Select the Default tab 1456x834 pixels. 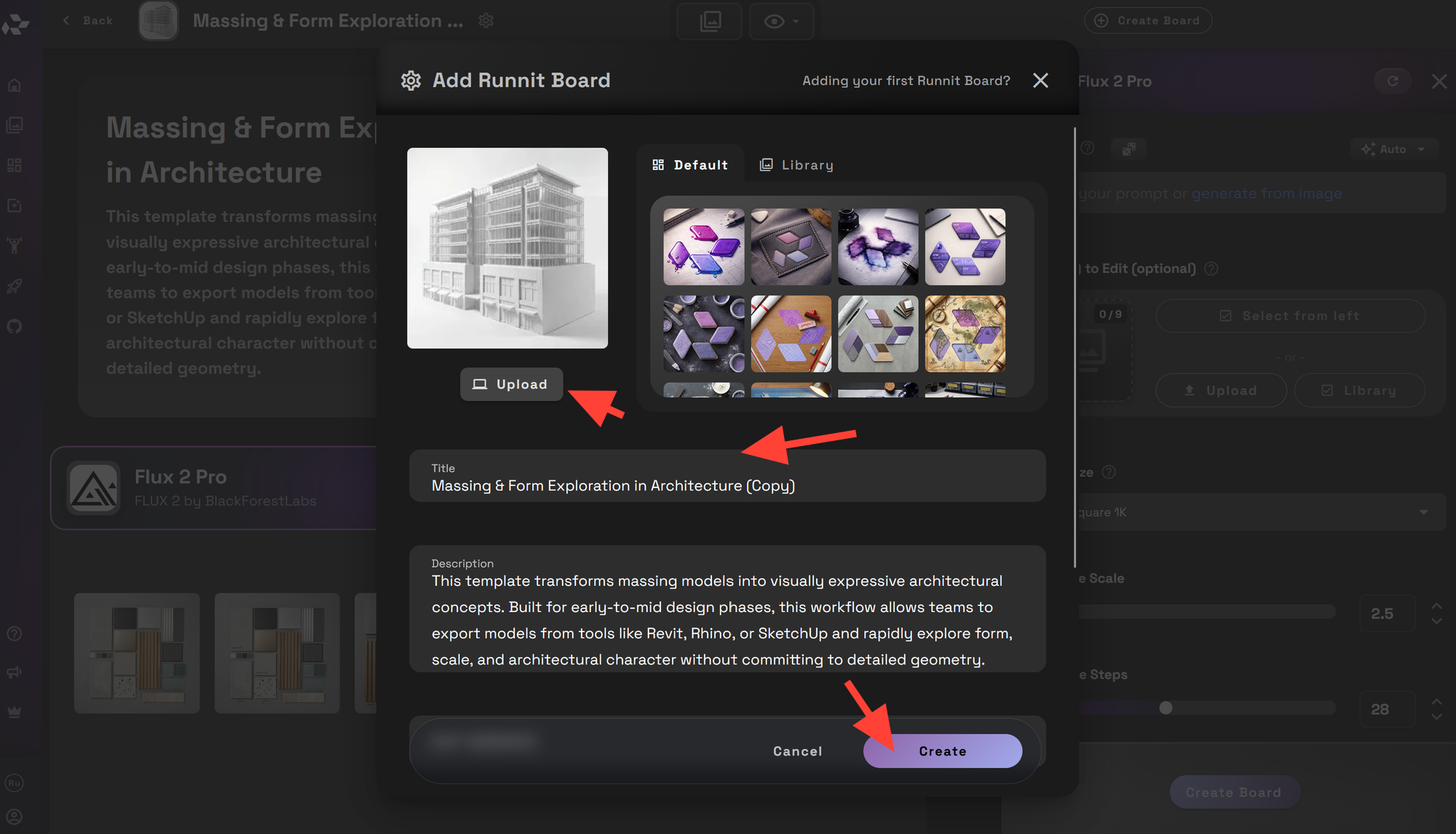tap(690, 165)
